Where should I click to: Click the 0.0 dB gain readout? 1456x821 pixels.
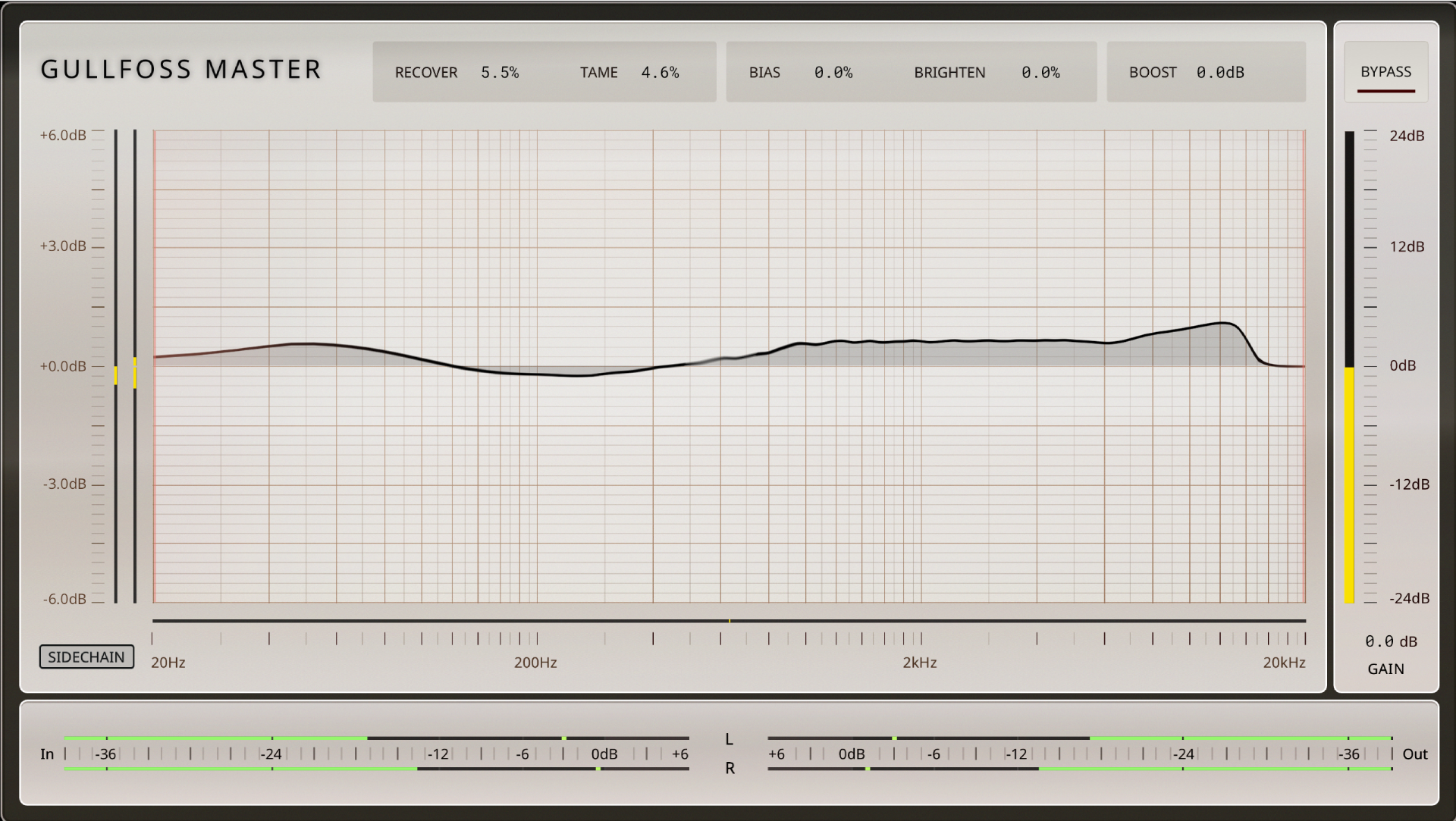point(1391,641)
